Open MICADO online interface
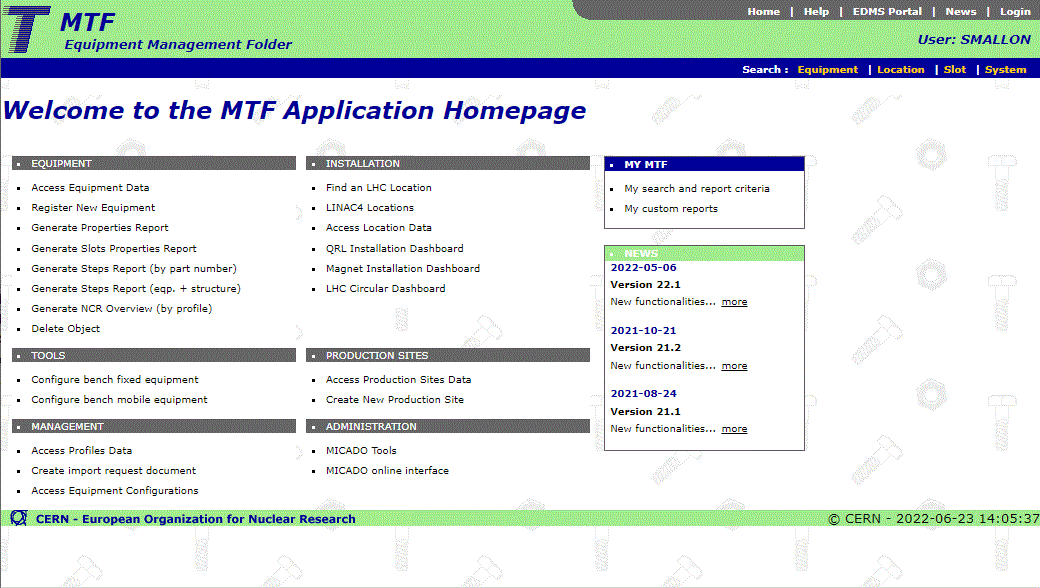This screenshot has width=1040, height=588. [387, 470]
